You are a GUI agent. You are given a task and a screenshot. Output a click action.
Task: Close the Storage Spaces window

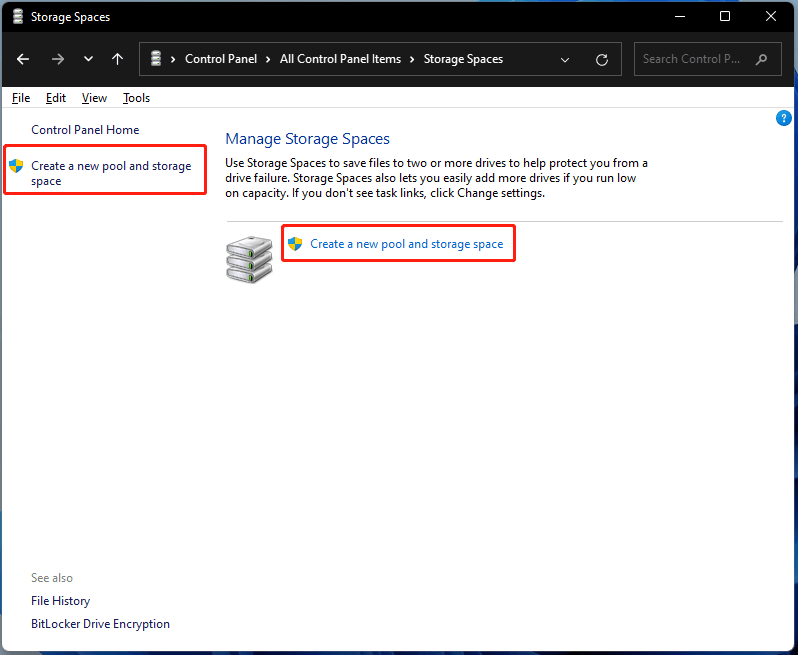coord(771,16)
